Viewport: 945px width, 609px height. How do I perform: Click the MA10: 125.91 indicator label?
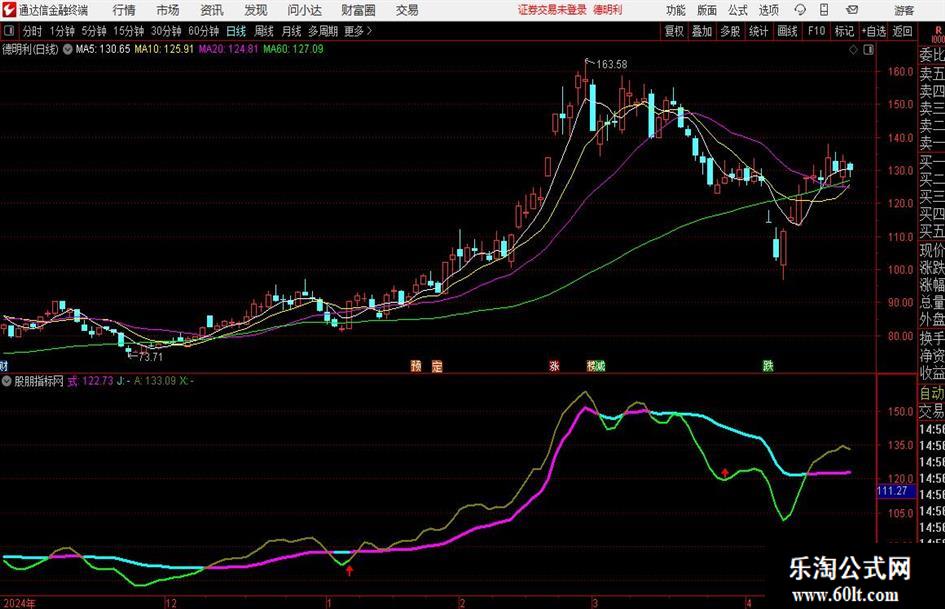click(x=164, y=49)
